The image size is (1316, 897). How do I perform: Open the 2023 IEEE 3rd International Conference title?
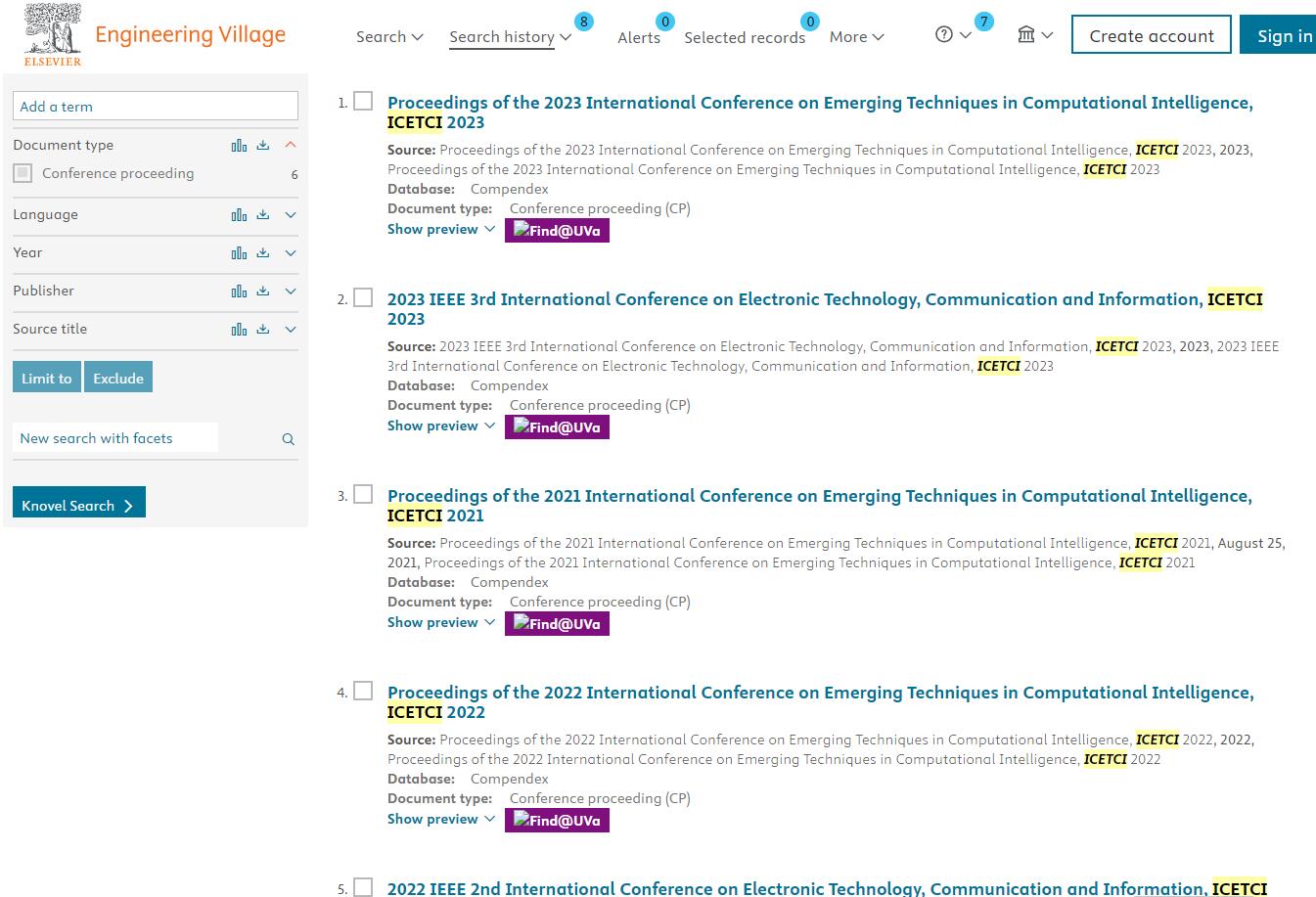[x=825, y=309]
